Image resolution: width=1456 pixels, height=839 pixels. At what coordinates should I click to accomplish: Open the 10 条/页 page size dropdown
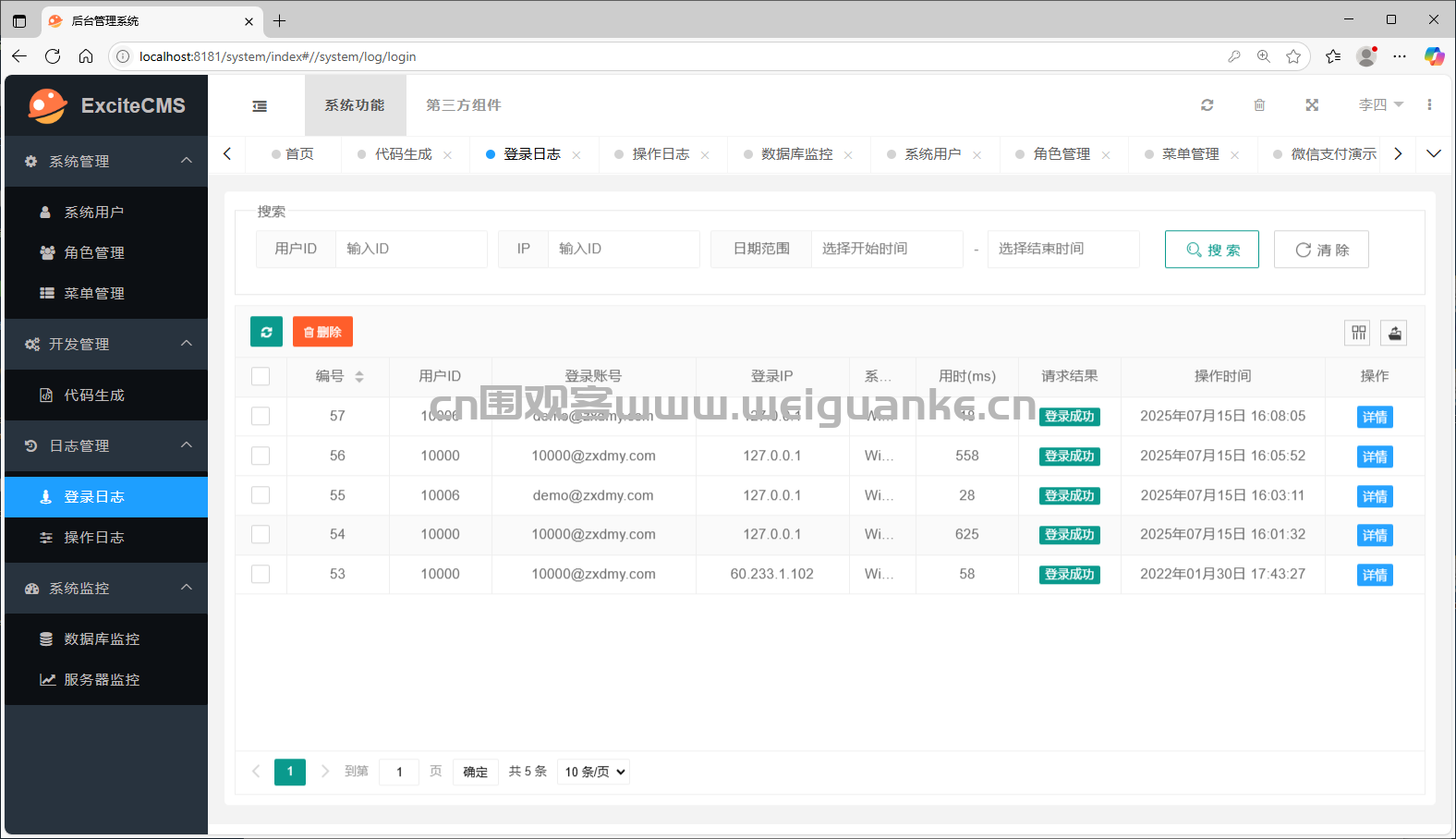(x=593, y=772)
